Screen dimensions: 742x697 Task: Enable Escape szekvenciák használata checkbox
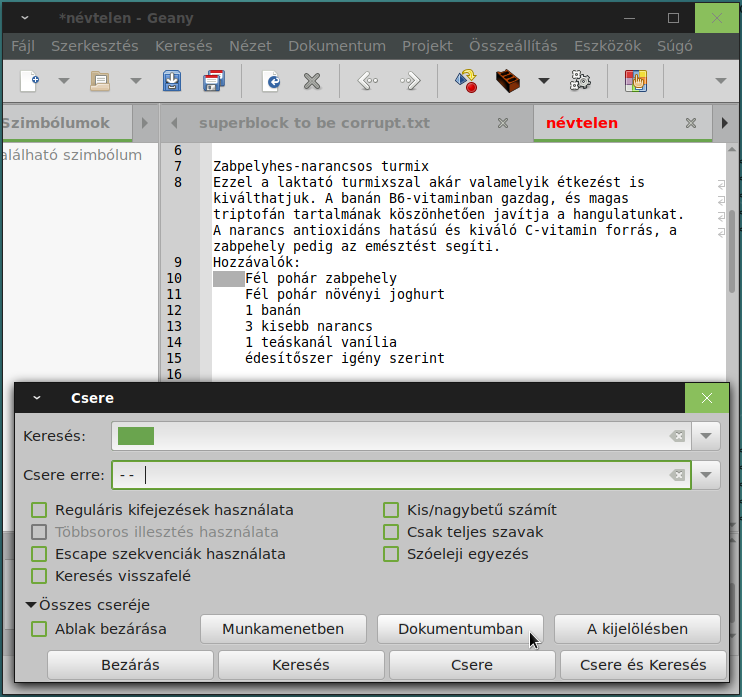coord(39,554)
